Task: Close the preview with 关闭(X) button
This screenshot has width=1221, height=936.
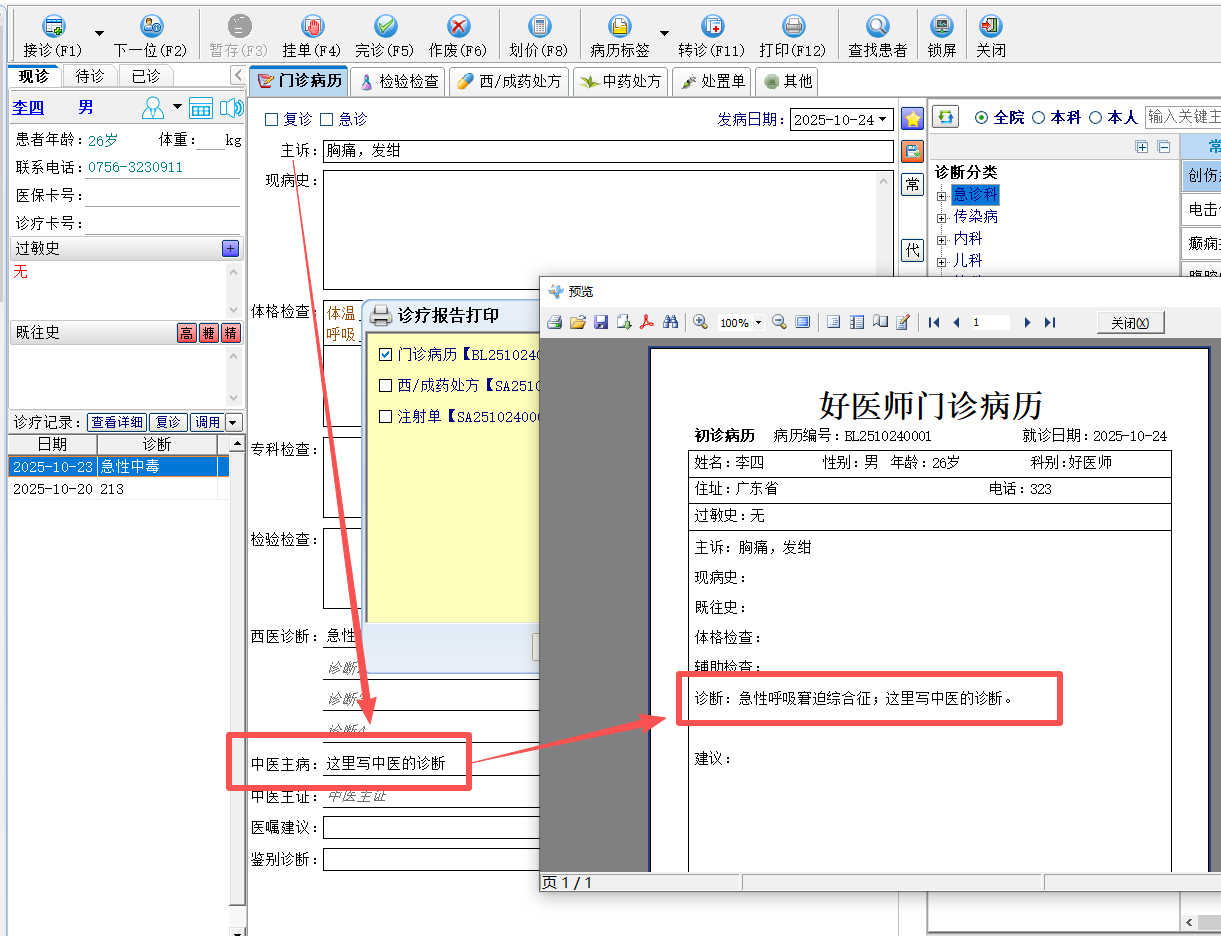Action: (1130, 322)
